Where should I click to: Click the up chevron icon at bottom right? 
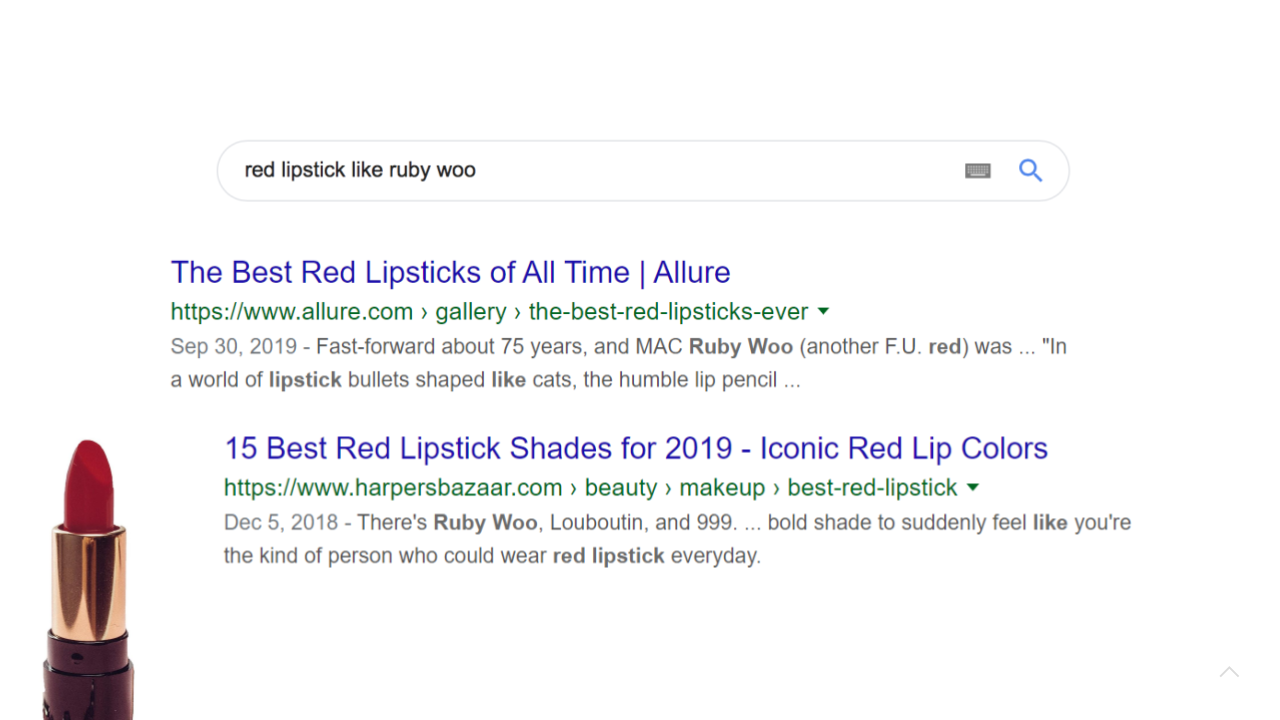(x=1229, y=672)
